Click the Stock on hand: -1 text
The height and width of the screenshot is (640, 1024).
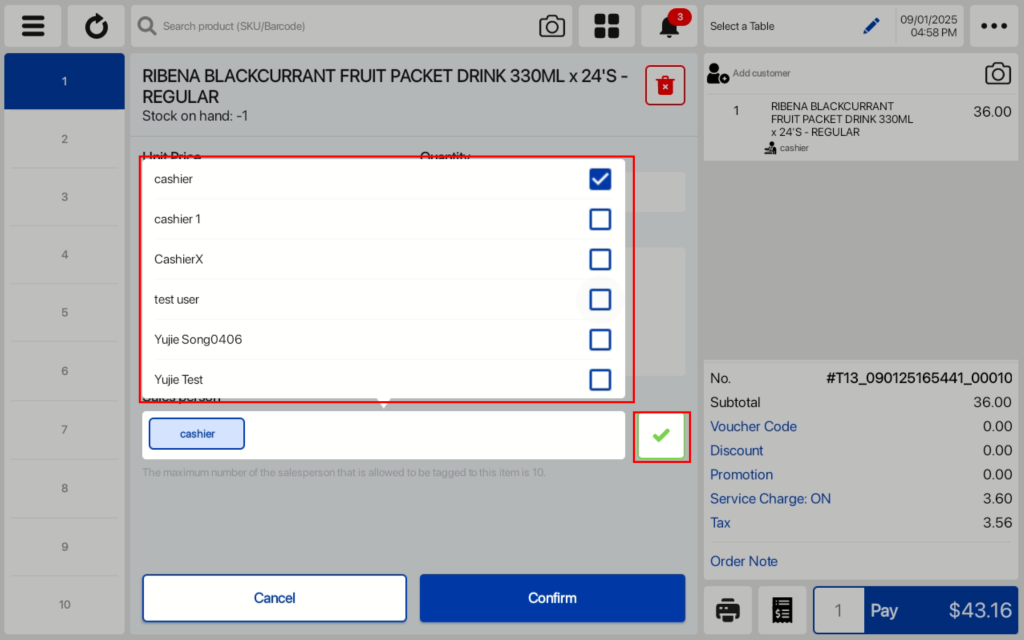pos(195,116)
